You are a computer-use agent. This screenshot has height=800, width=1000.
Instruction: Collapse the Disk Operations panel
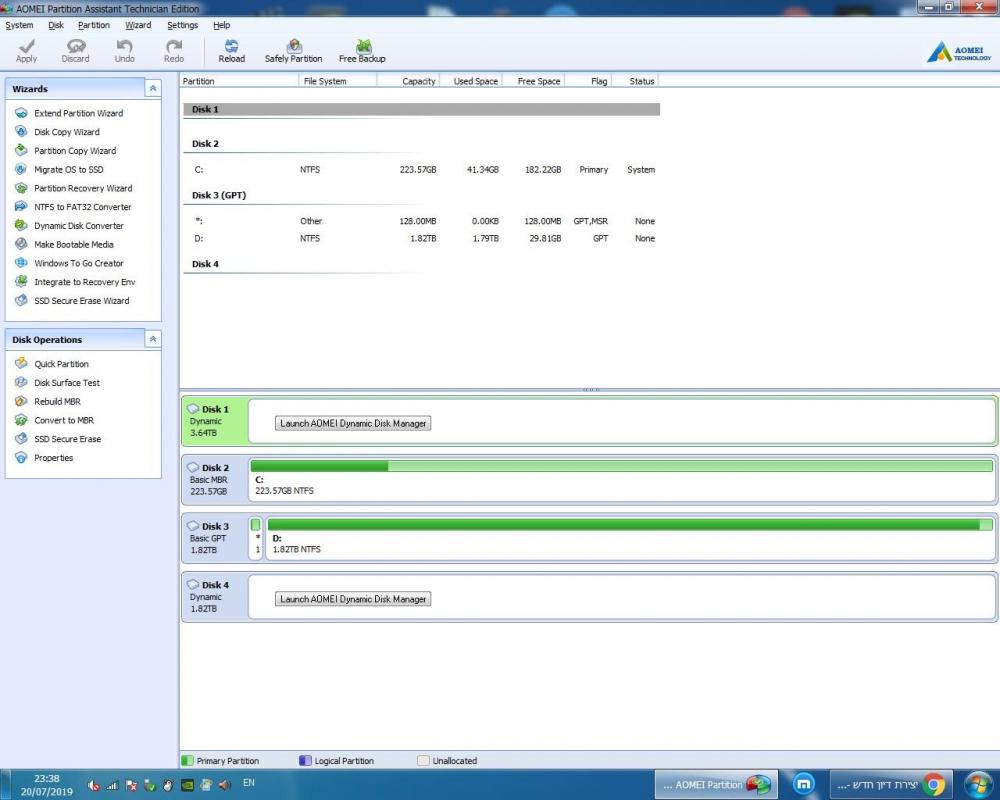153,339
